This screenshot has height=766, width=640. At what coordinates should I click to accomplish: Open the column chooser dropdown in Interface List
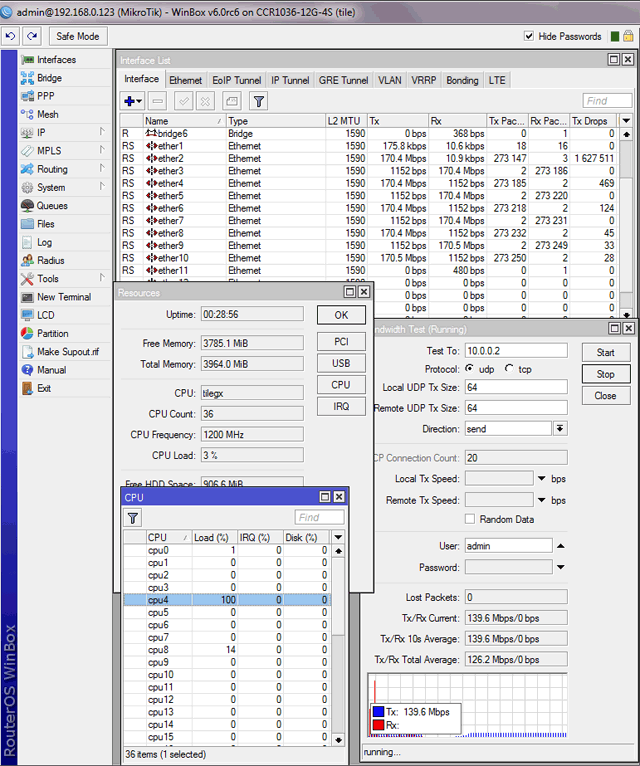[x=626, y=121]
